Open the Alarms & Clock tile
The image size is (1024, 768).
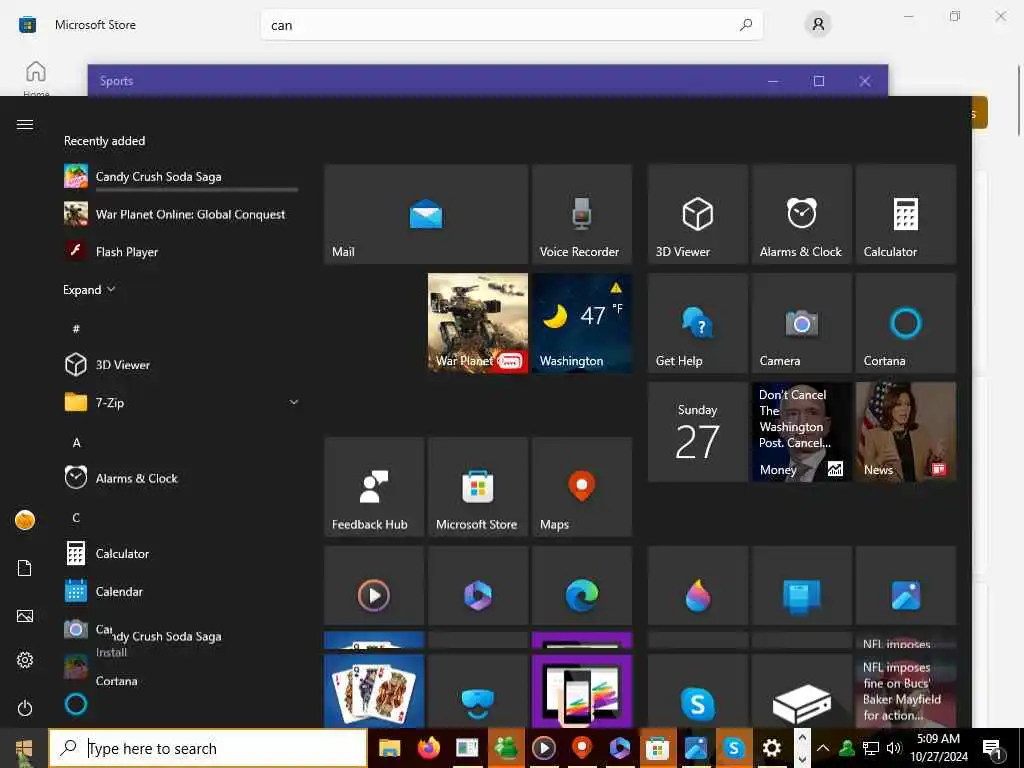pos(801,214)
